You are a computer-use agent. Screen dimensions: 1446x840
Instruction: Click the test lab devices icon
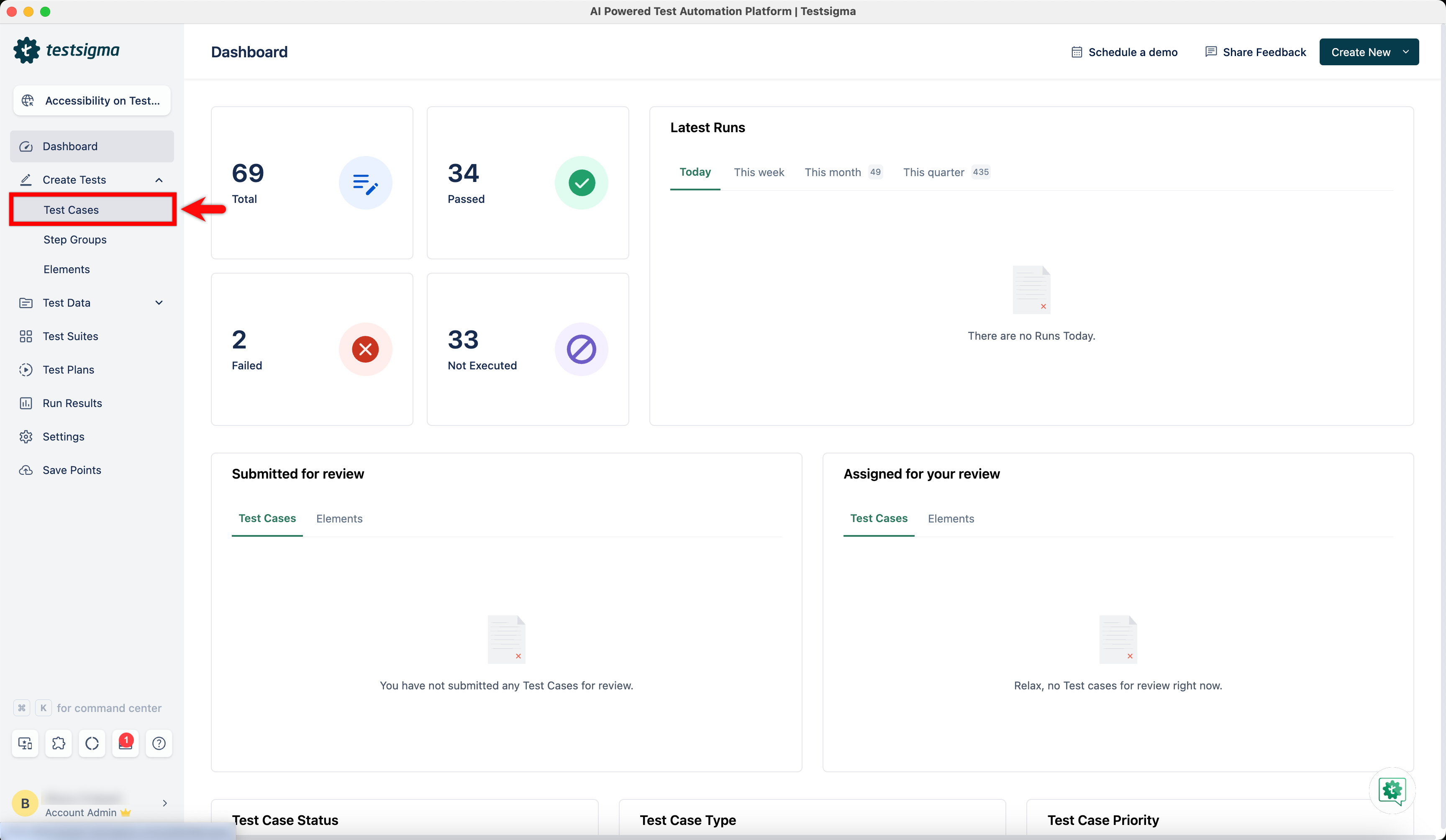tap(25, 743)
